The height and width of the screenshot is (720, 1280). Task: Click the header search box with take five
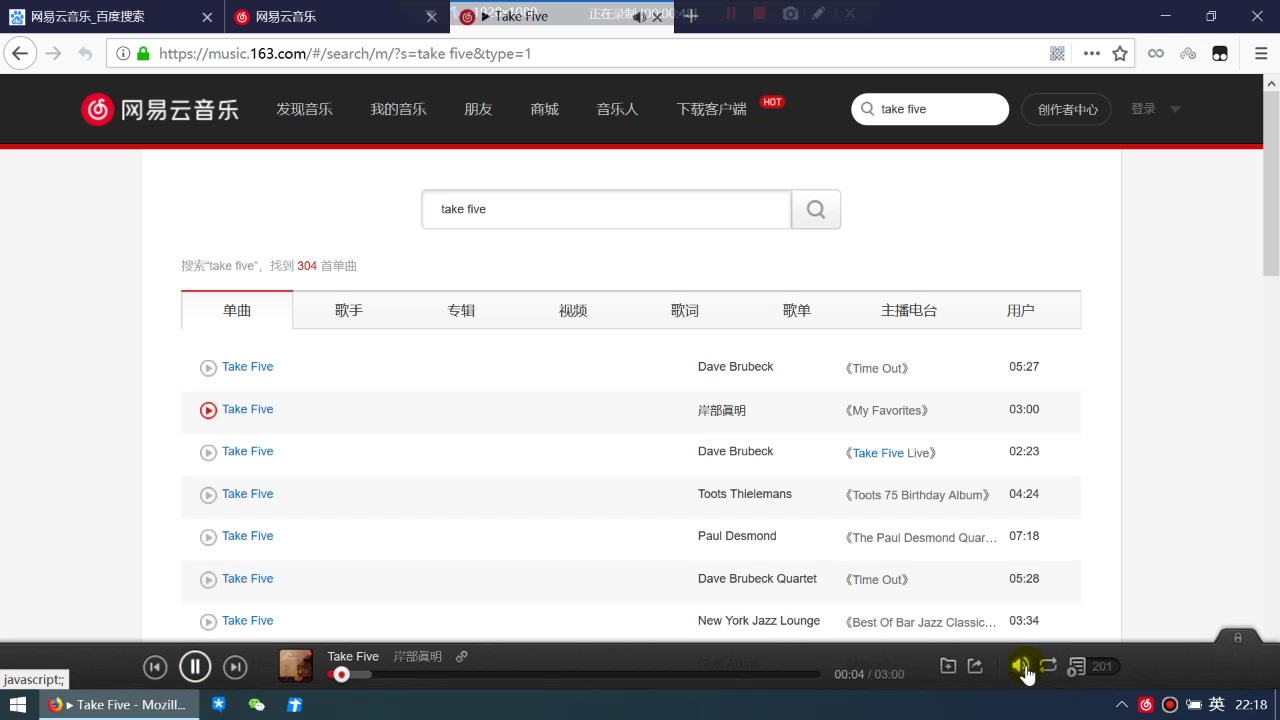(930, 109)
